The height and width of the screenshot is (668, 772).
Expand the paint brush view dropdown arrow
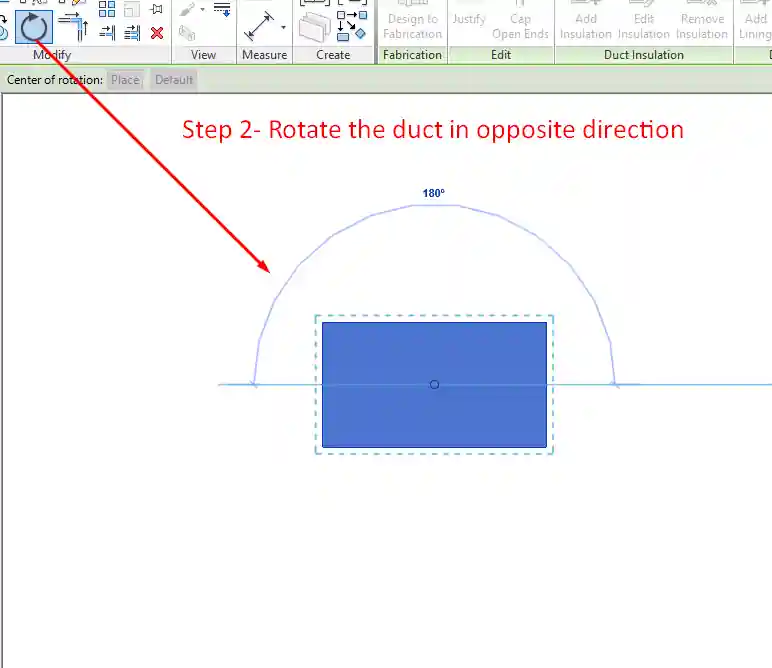pyautogui.click(x=203, y=10)
